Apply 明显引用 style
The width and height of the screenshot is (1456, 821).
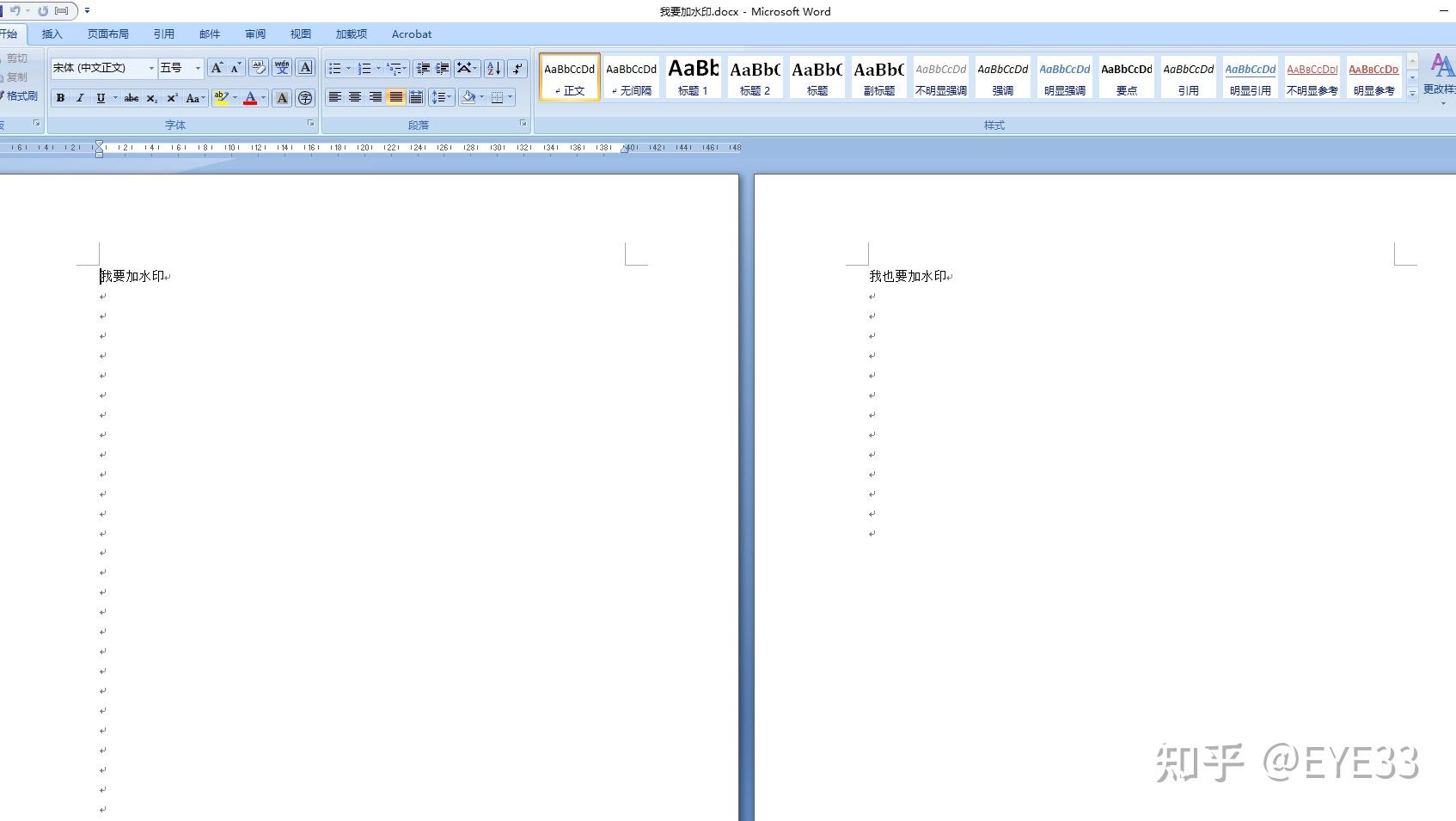click(1250, 77)
